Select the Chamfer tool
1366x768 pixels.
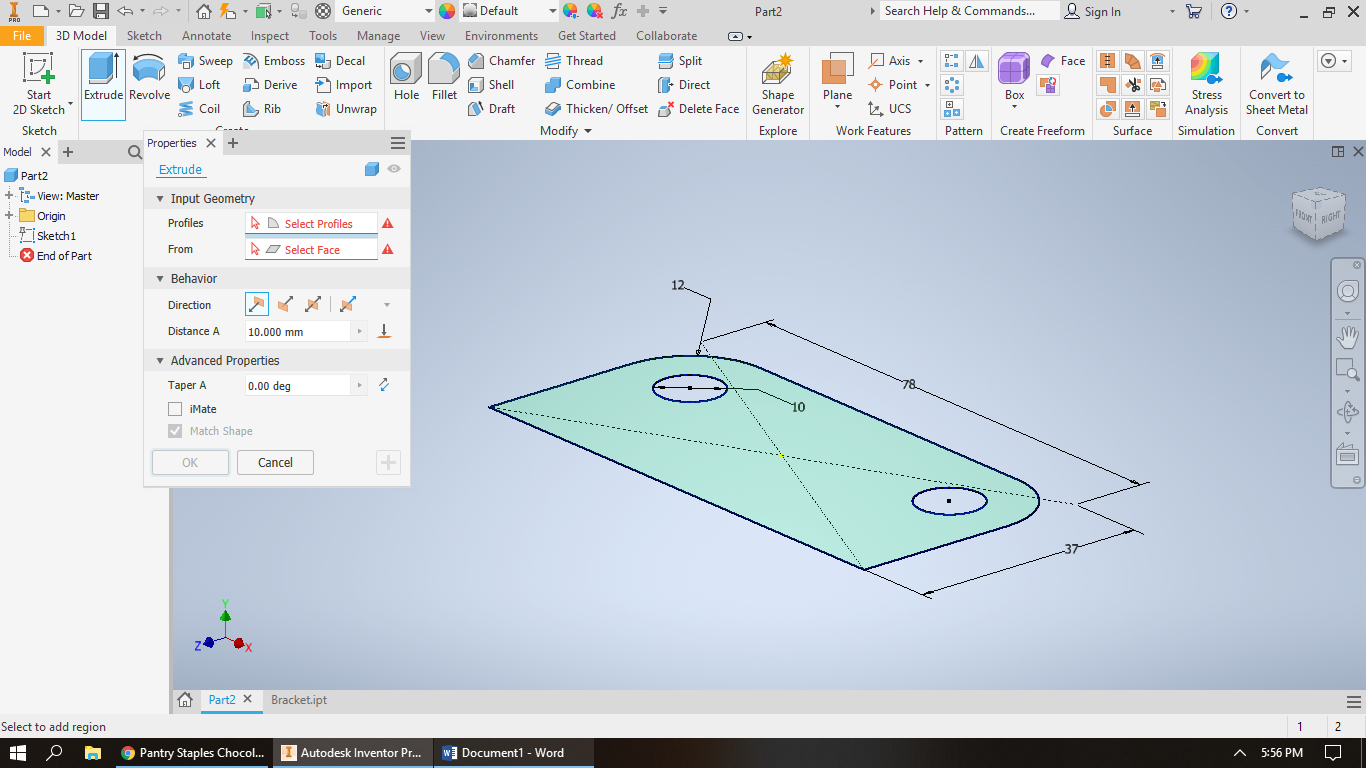[x=501, y=60]
